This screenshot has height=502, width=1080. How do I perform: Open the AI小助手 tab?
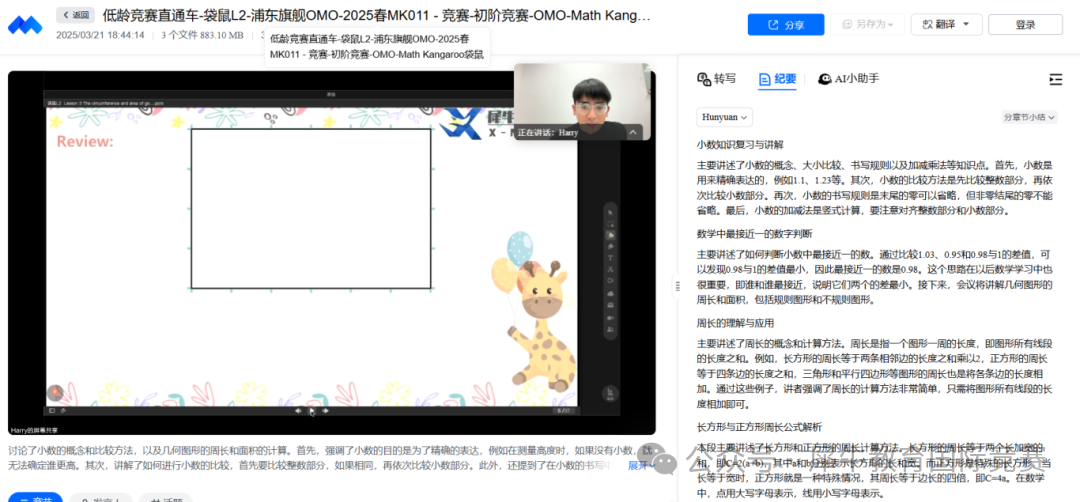pos(849,79)
